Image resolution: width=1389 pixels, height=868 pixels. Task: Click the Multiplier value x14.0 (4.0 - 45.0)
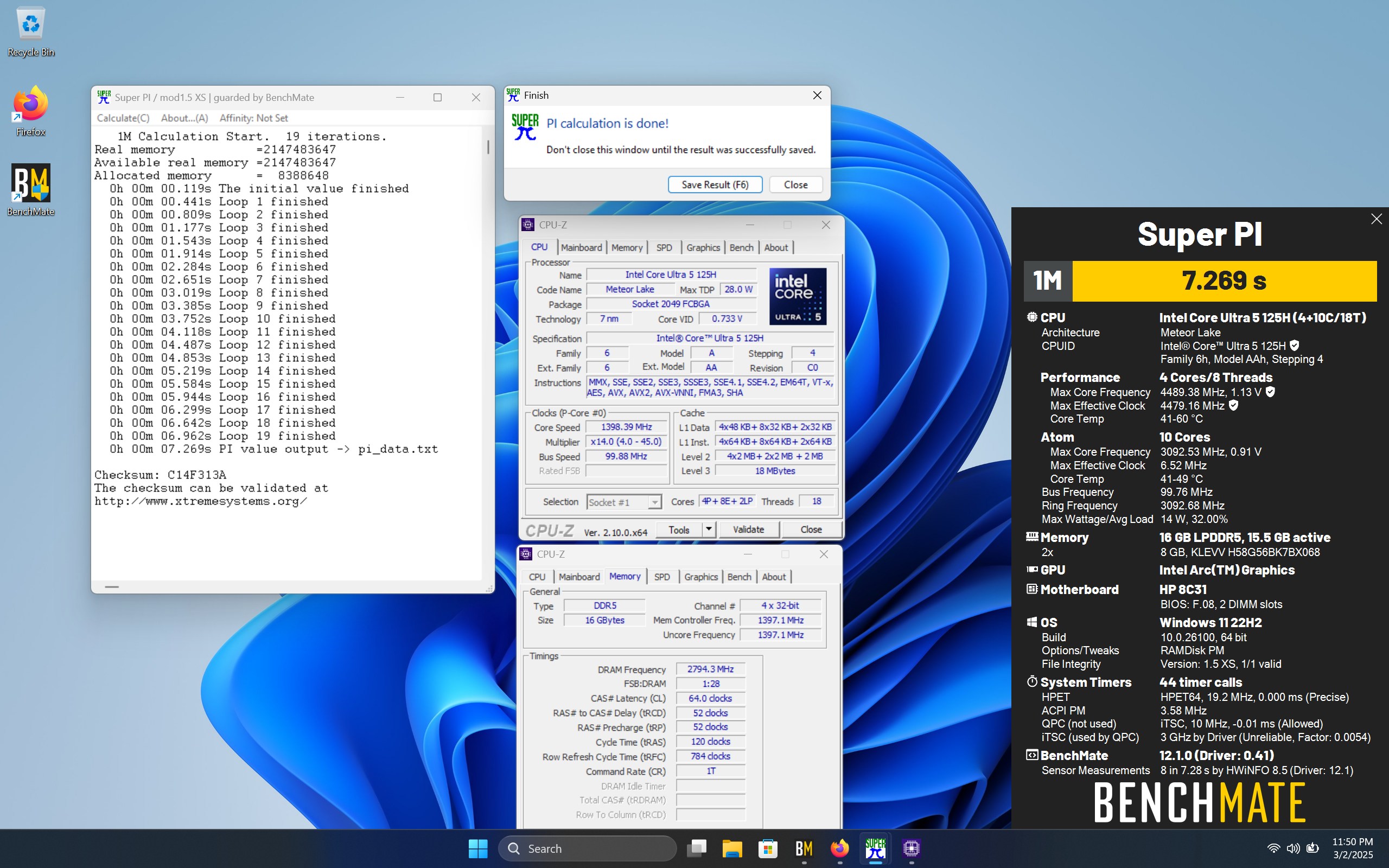pos(626,442)
